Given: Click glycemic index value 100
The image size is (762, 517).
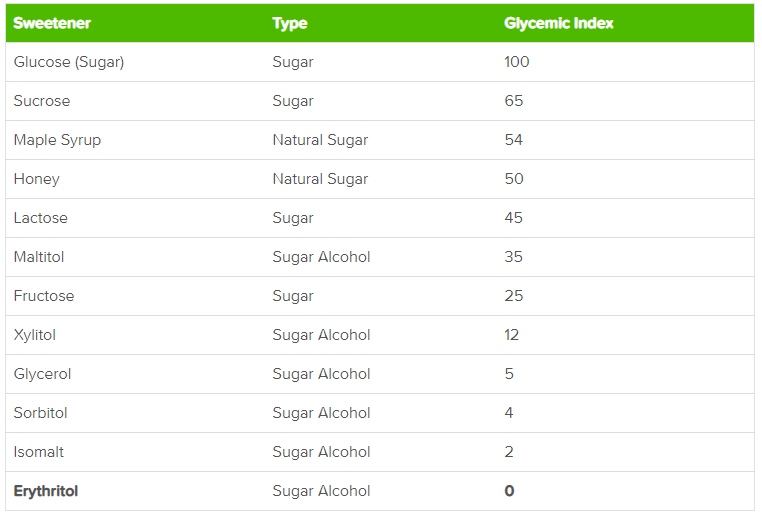Looking at the screenshot, I should coord(517,62).
